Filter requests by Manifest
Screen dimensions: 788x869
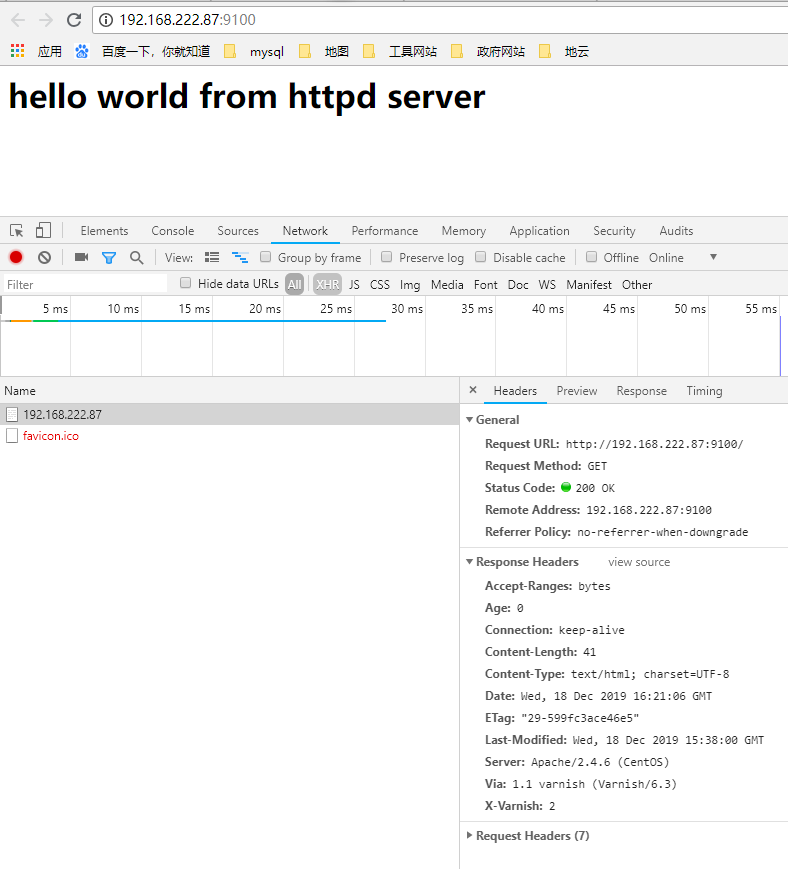tap(589, 285)
